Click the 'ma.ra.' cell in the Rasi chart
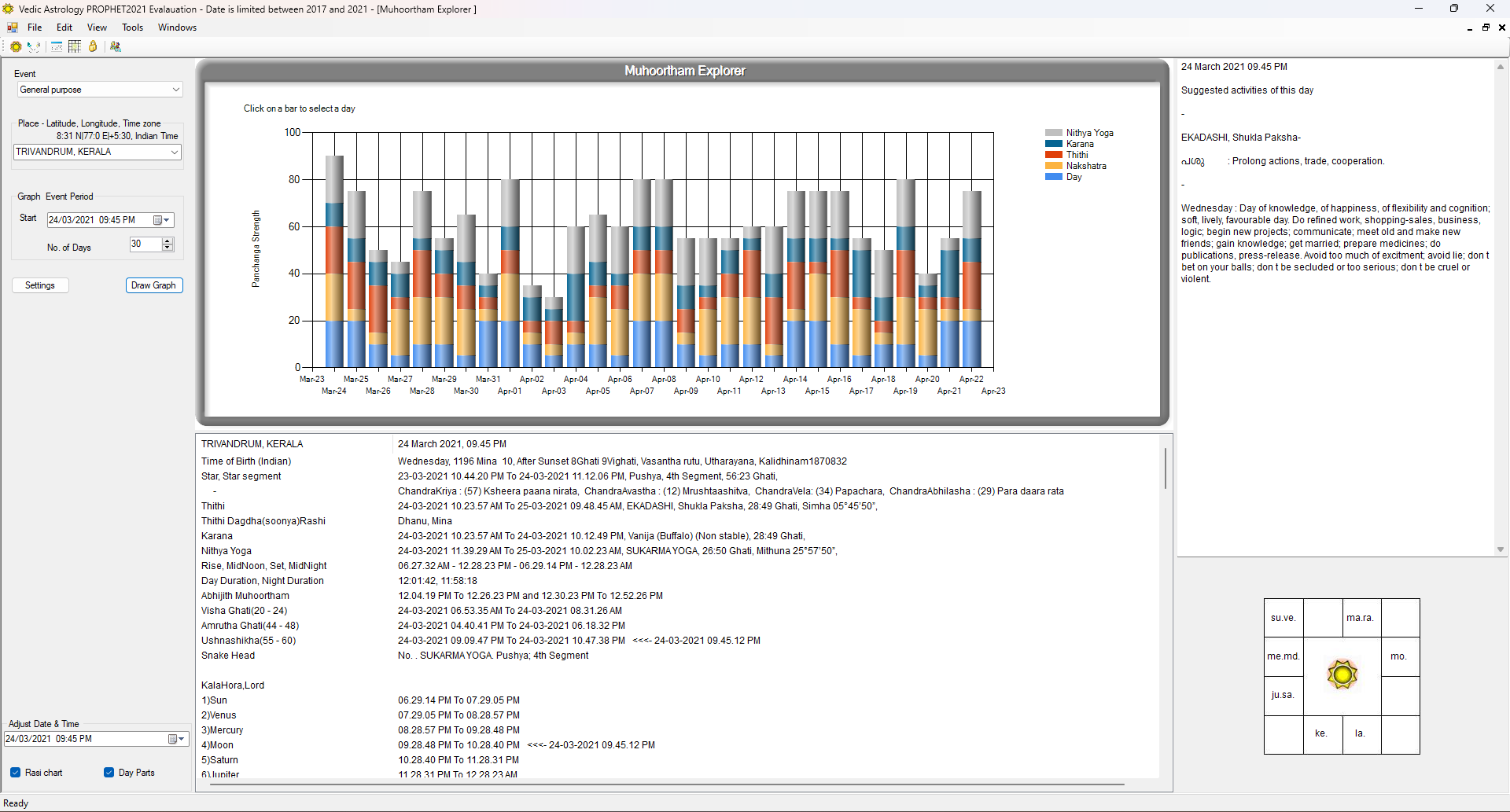This screenshot has height=812, width=1510. 1361,618
